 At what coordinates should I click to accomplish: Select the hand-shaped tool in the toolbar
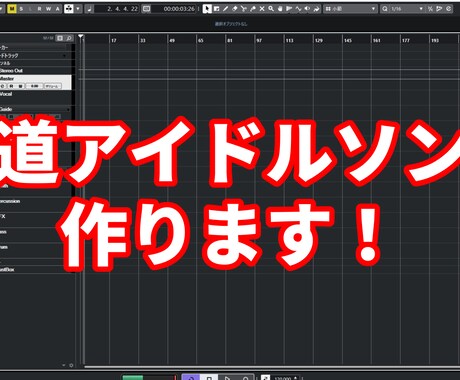(x=280, y=9)
